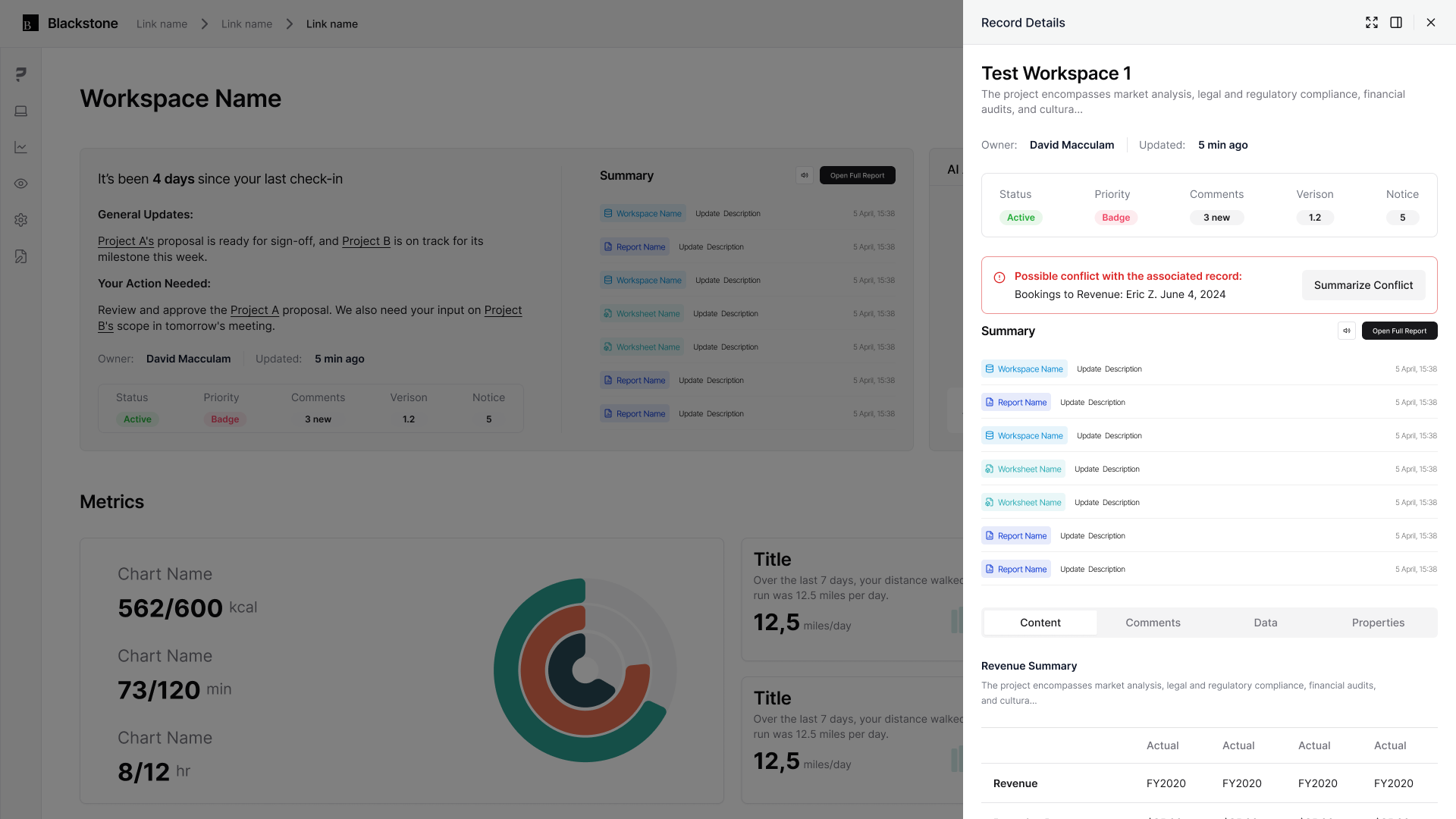Switch to the Comments tab
The height and width of the screenshot is (819, 1456).
pyautogui.click(x=1153, y=623)
